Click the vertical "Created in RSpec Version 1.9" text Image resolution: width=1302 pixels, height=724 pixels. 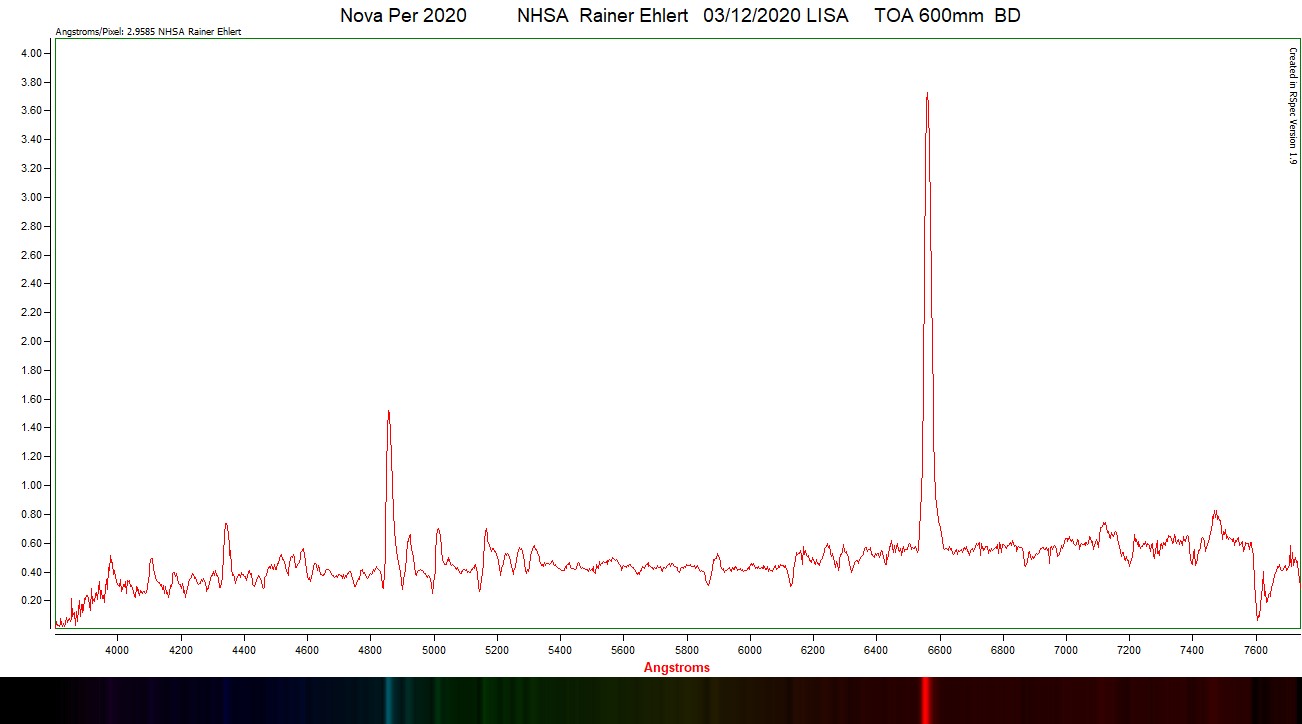click(x=1291, y=105)
